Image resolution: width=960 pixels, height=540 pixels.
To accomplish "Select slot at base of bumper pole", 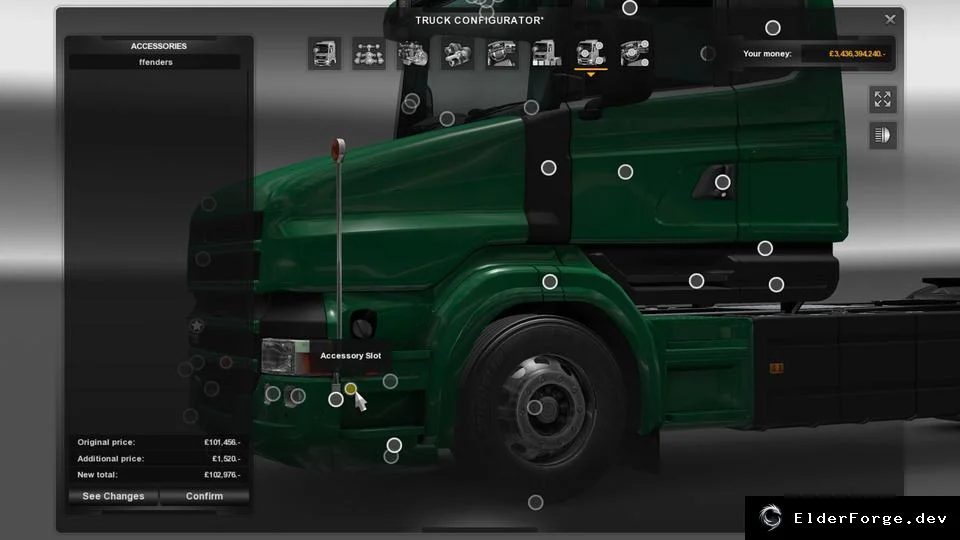I will (336, 400).
